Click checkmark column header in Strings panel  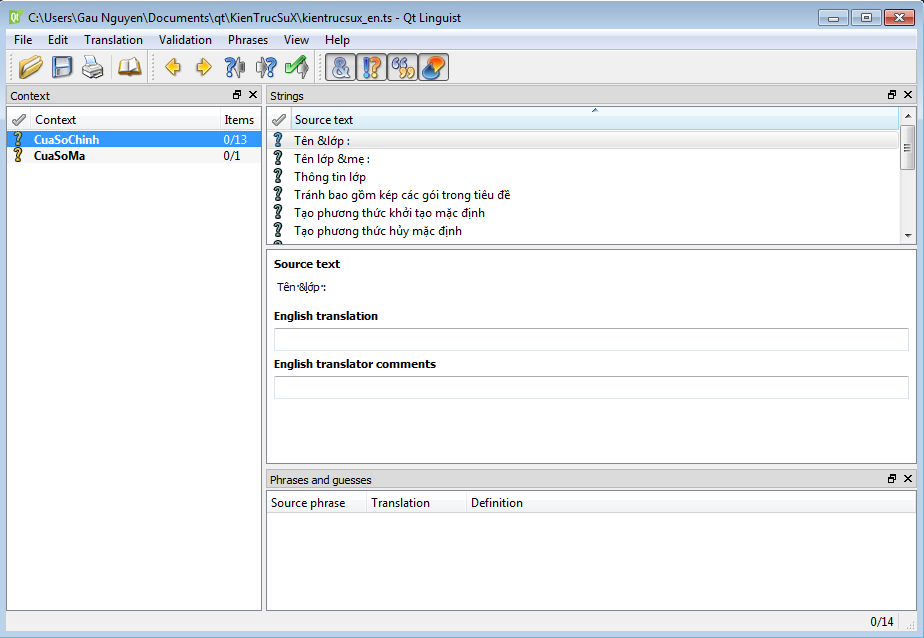click(x=279, y=120)
